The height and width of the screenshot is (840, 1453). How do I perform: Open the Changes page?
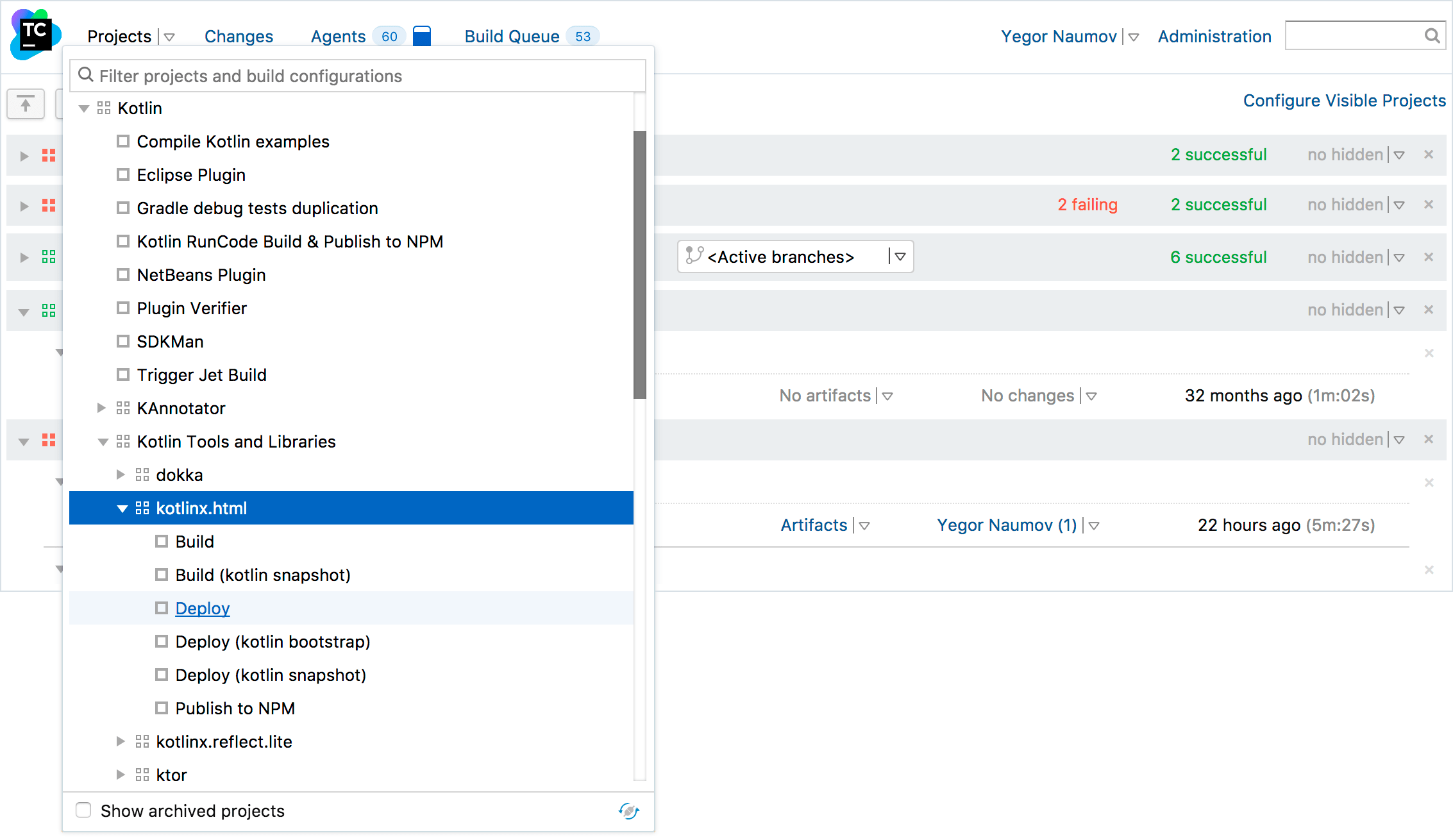coord(238,36)
